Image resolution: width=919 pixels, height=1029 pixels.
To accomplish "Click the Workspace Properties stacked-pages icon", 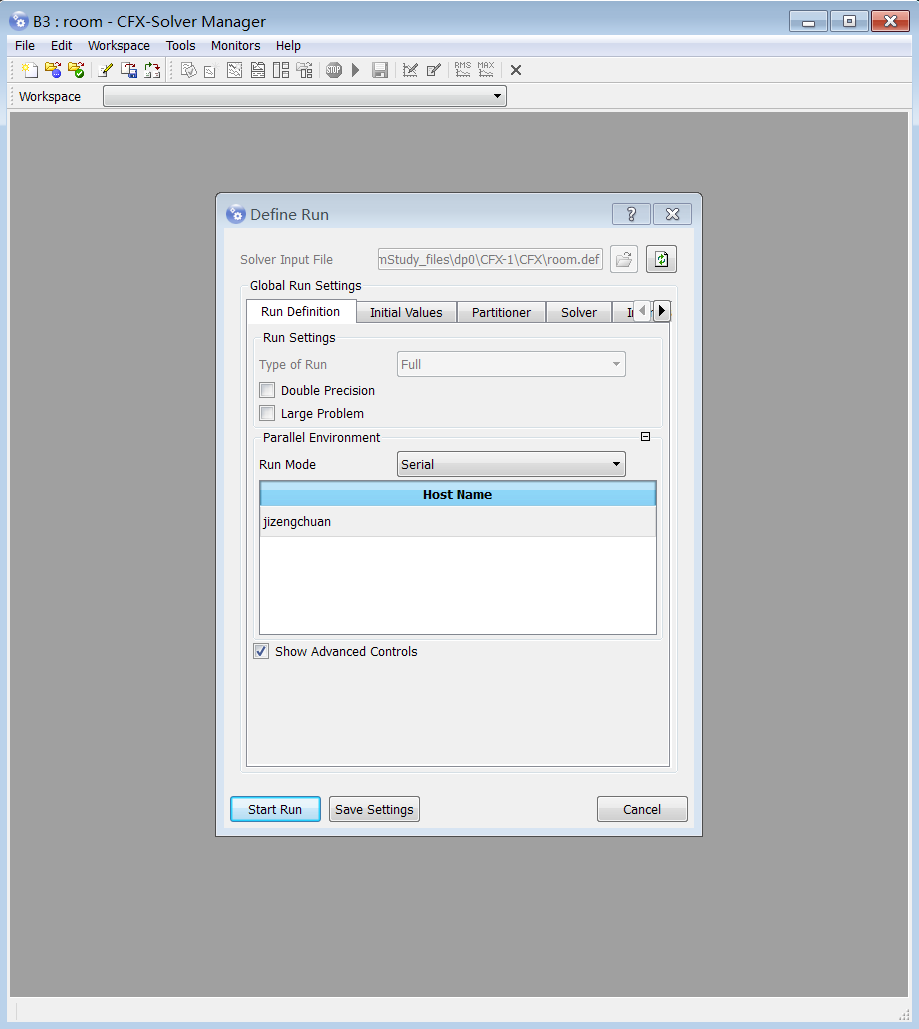I will click(188, 70).
